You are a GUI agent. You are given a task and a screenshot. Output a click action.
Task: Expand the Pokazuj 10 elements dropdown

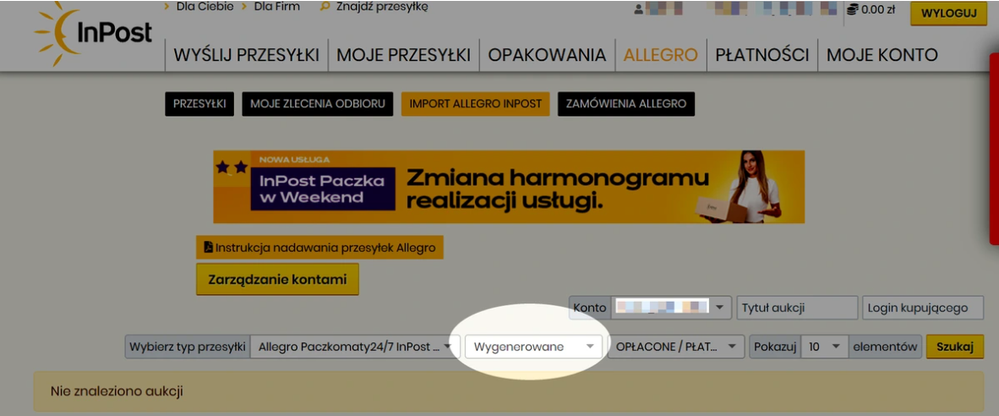[824, 347]
